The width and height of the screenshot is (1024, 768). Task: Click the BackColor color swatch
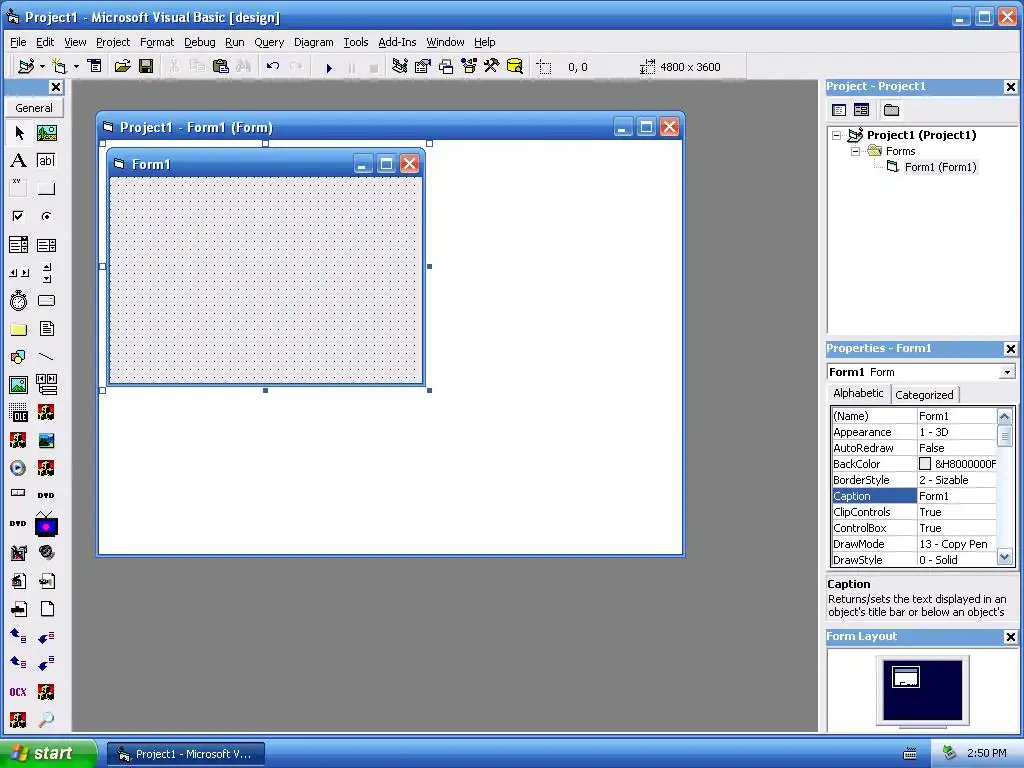(925, 464)
